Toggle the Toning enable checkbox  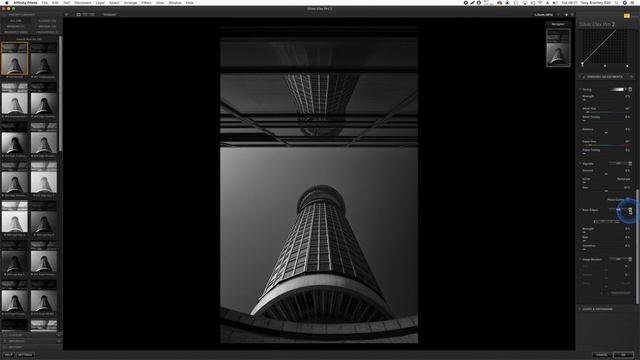click(x=630, y=89)
